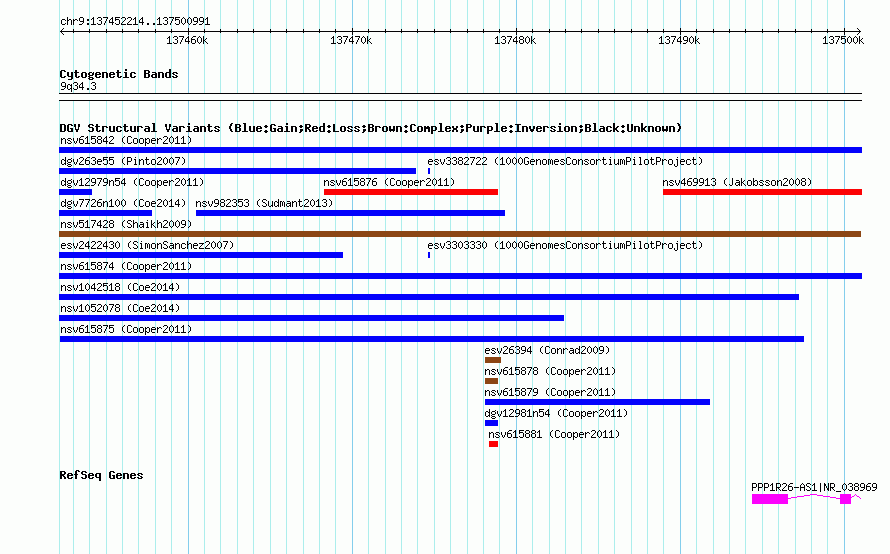890x554 pixels.
Task: Click the PPP1R26-AS1|NR_038969 gene label
Action: [814, 487]
